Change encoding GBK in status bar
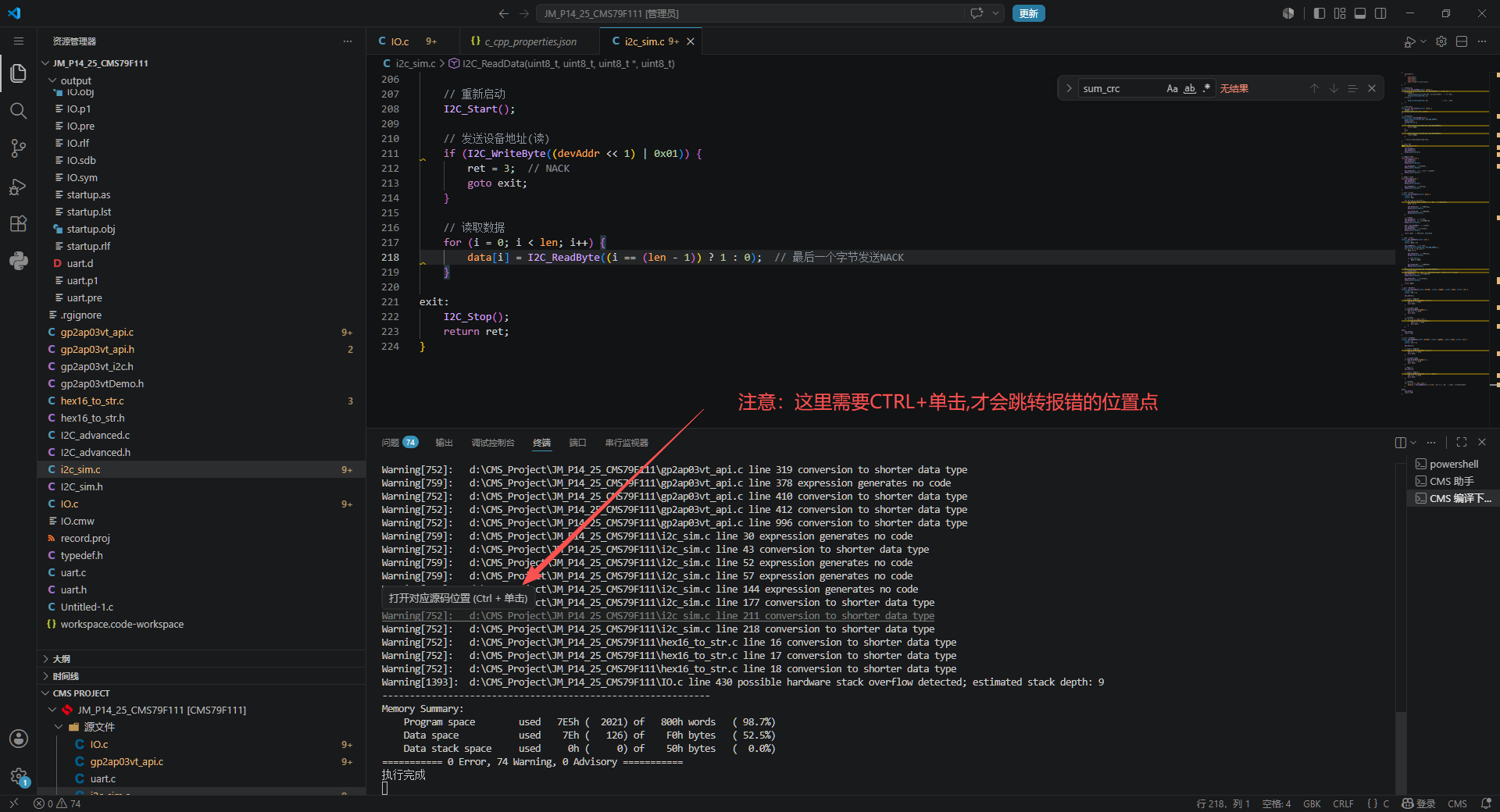This screenshot has height=812, width=1500. coord(1312,803)
